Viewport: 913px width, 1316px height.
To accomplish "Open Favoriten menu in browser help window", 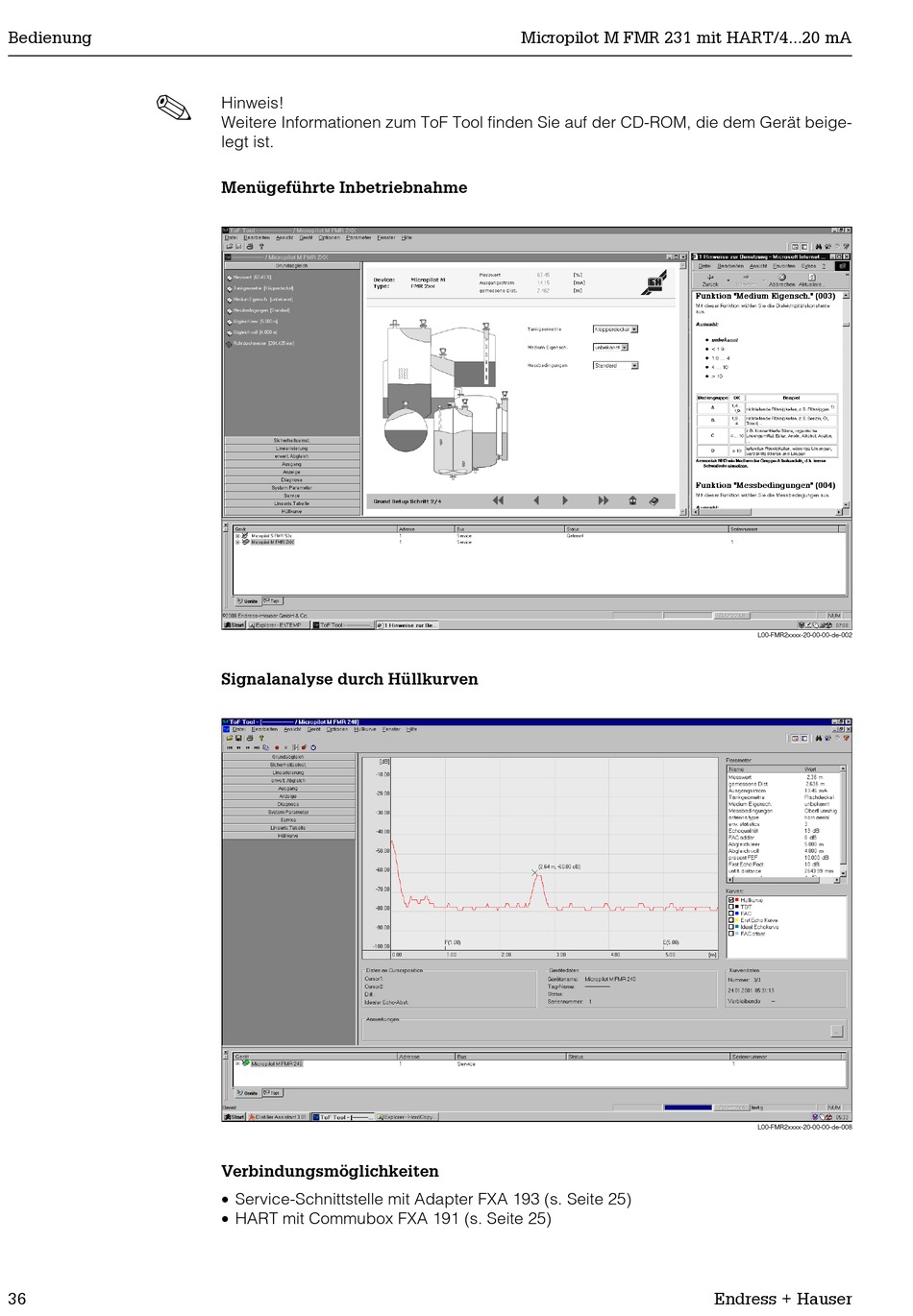I will [784, 266].
